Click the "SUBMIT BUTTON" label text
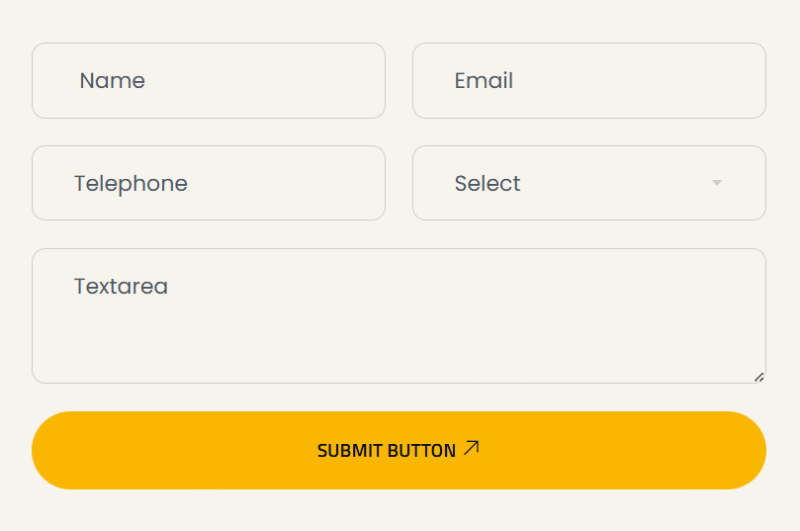 point(386,451)
